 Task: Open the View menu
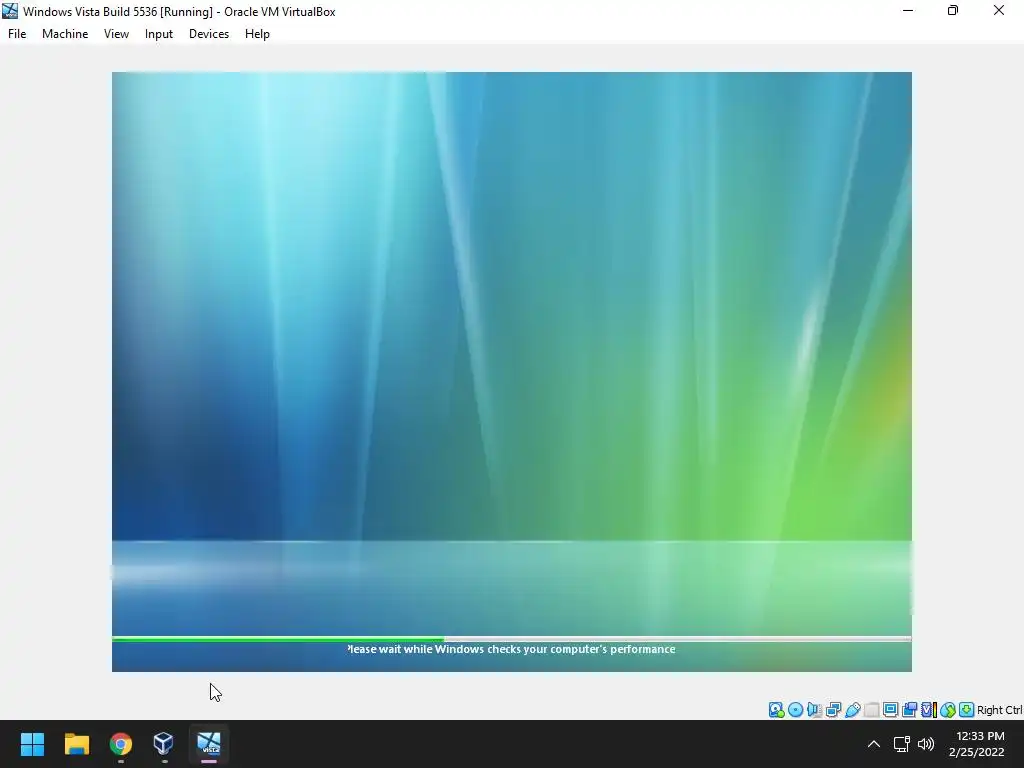coord(116,34)
